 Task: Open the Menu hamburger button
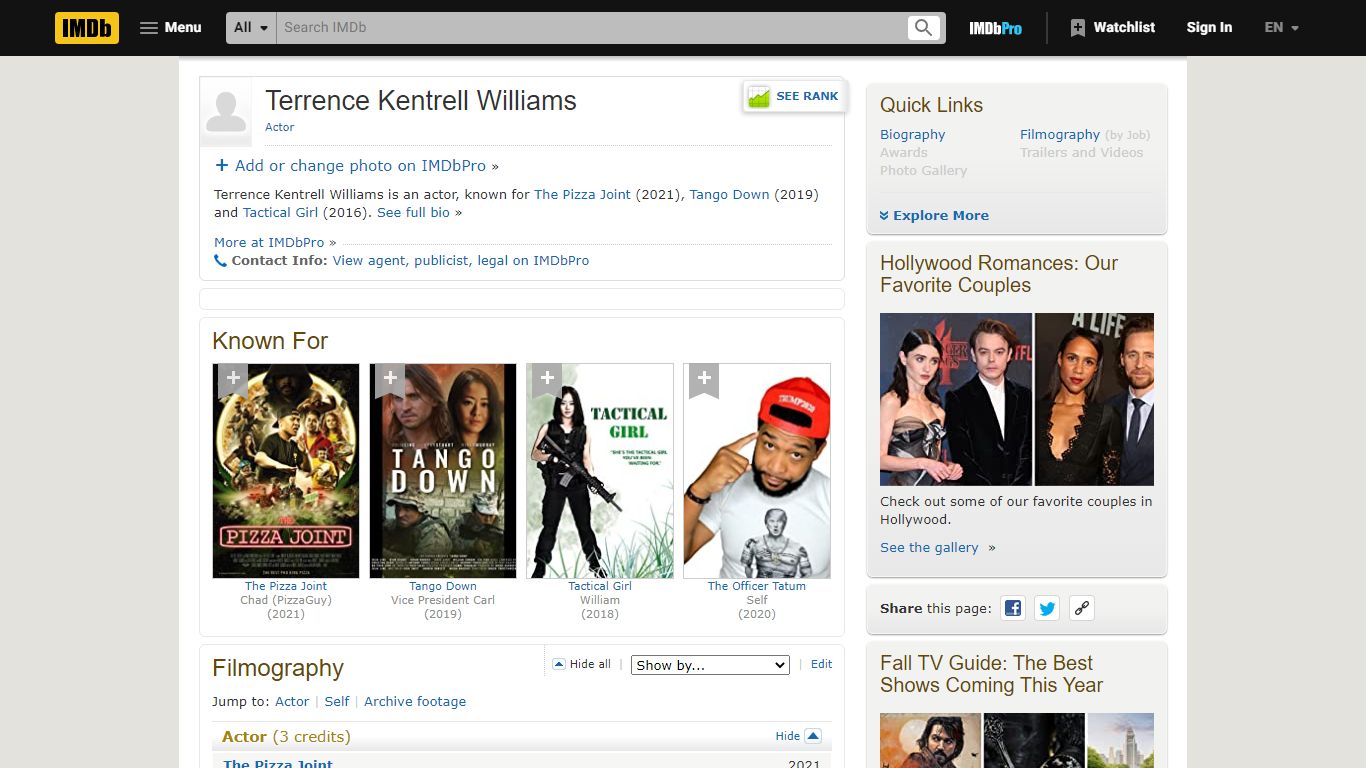tap(171, 28)
